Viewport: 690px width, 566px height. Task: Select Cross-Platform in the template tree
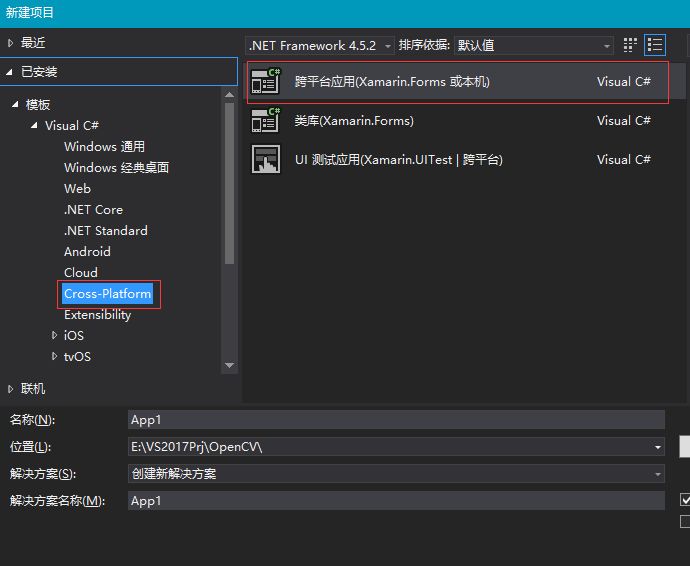(x=108, y=294)
